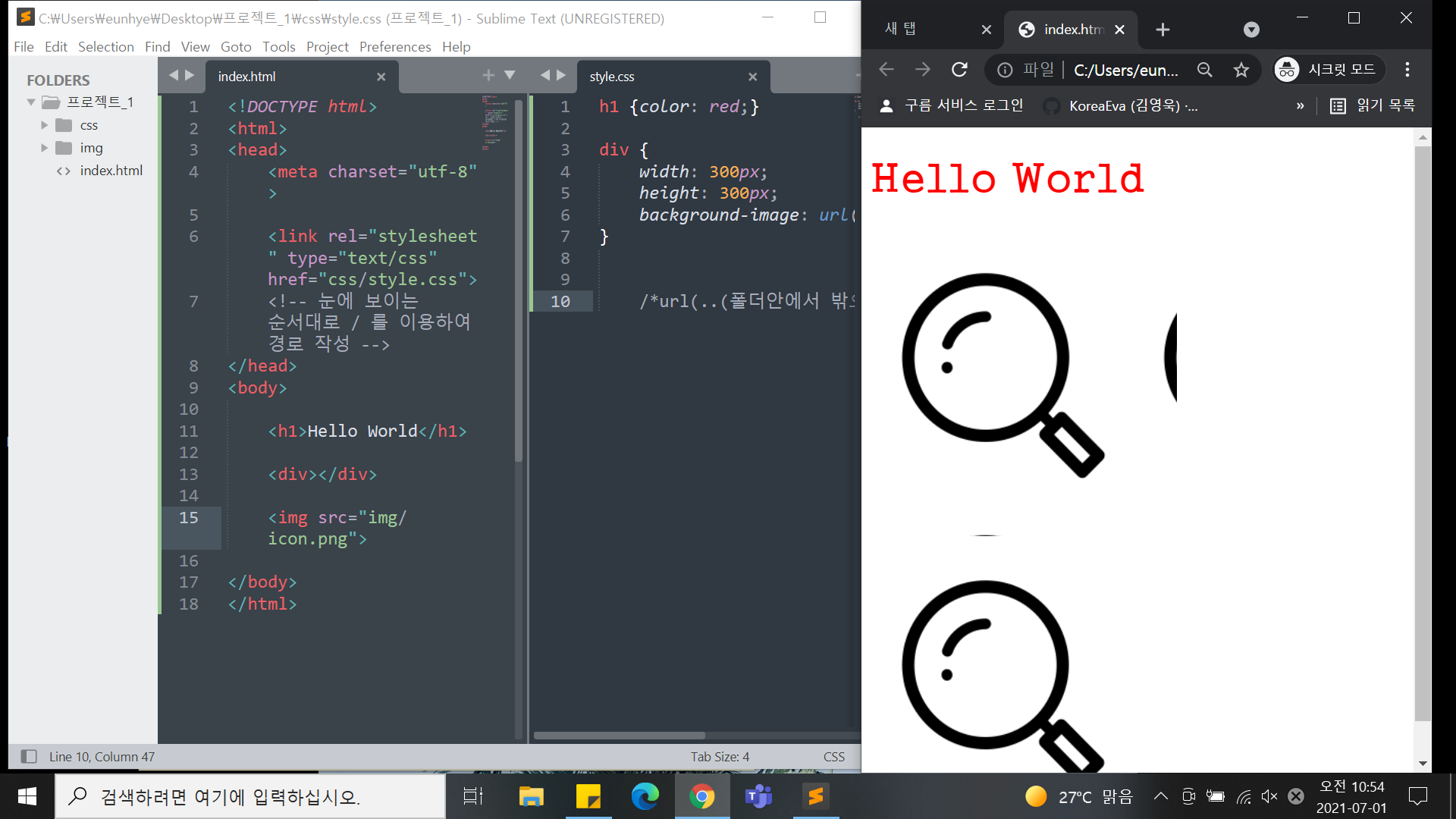
Task: Open new tab with plus icon
Action: coord(1163,30)
